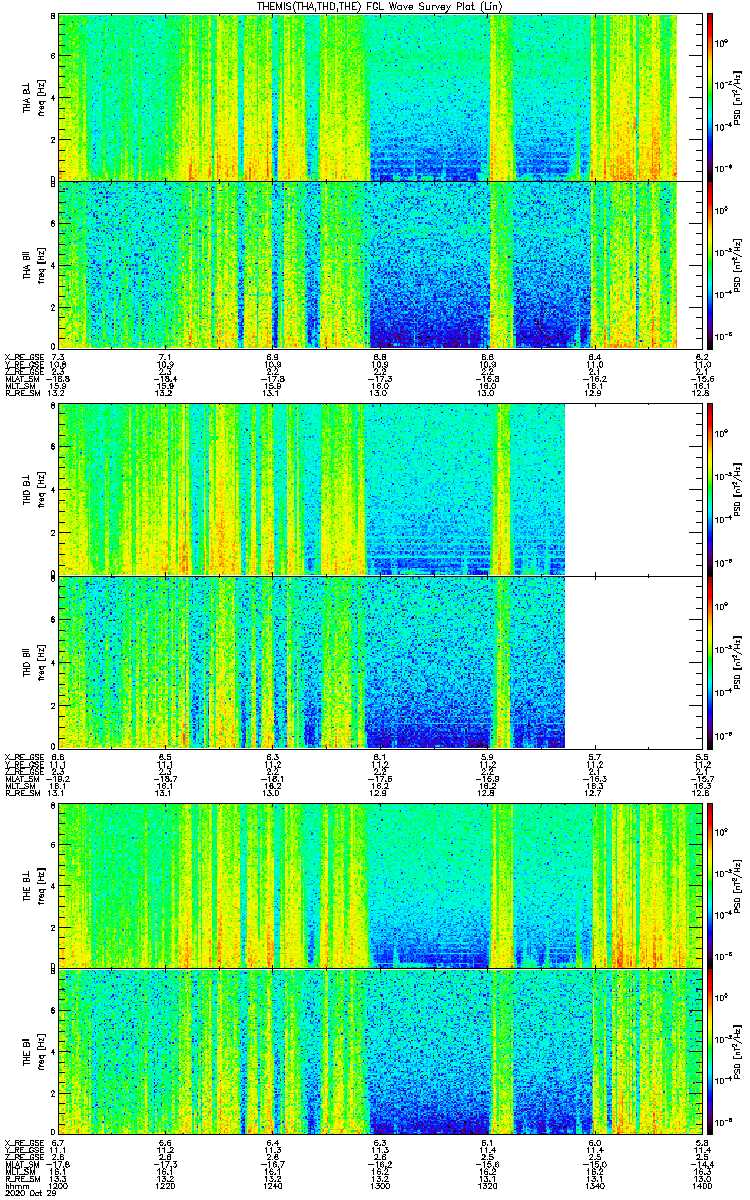This screenshot has width=750, height=1200.
Task: Select the THD B⊥ spectrogram panel
Action: pos(380,489)
